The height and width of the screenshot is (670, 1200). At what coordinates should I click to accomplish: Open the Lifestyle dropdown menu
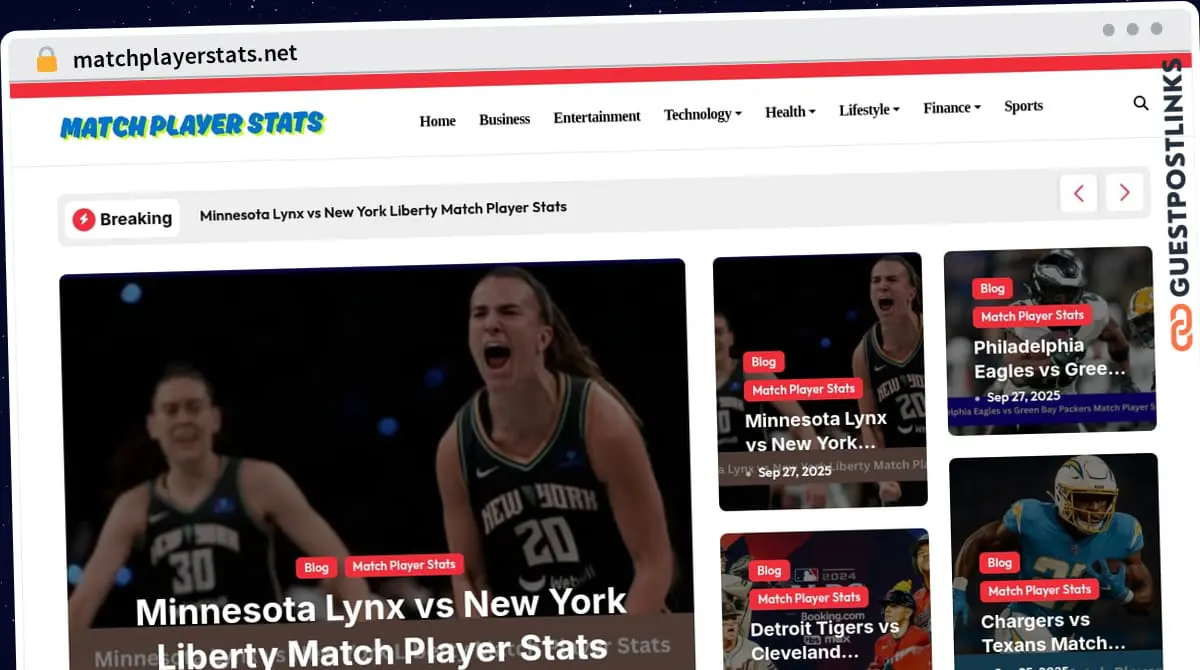[869, 109]
